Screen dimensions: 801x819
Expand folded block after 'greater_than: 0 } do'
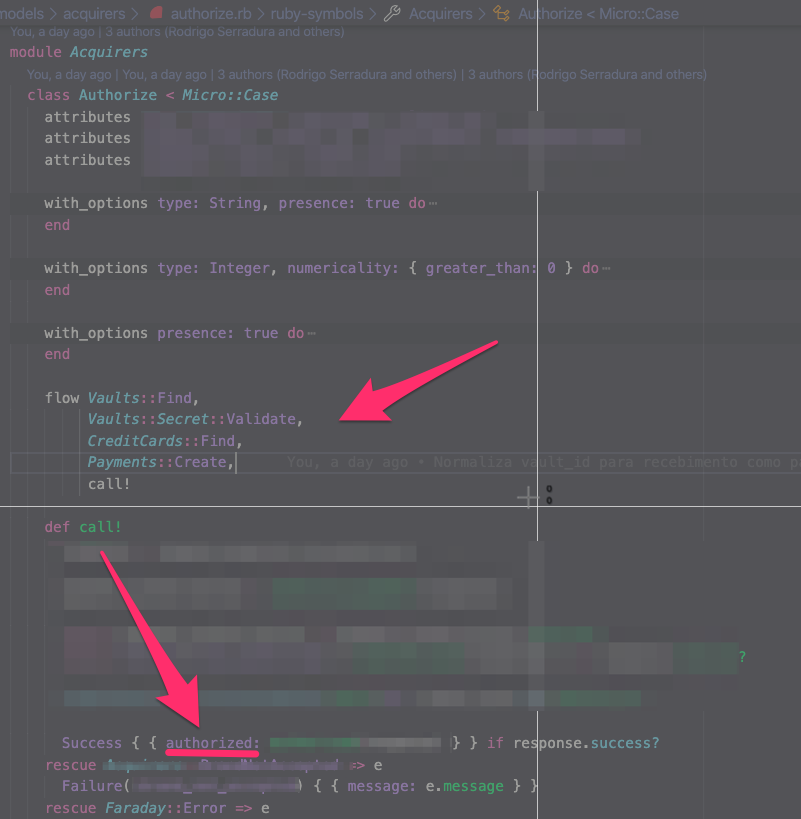click(x=606, y=268)
